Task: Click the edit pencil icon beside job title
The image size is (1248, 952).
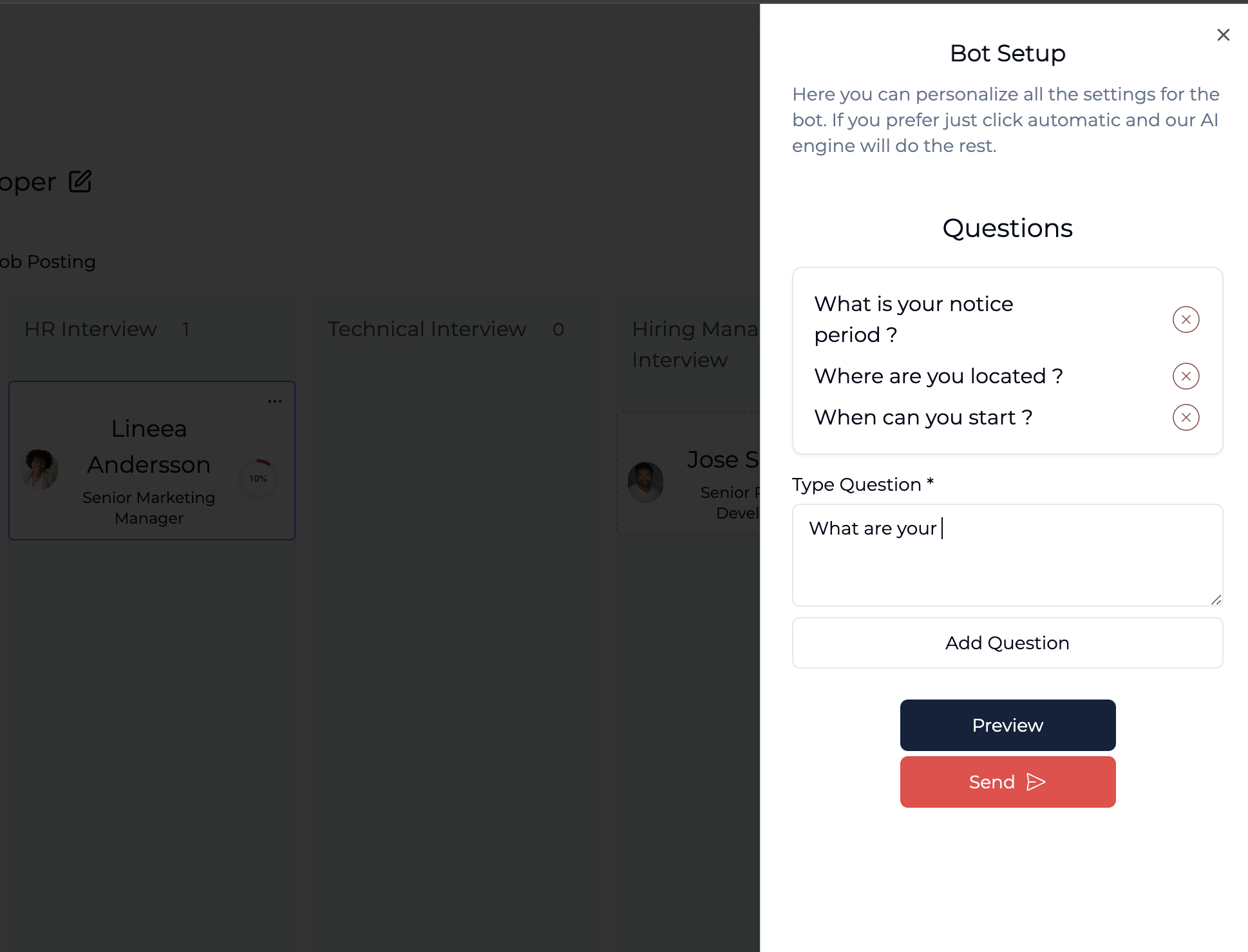Action: tap(80, 182)
